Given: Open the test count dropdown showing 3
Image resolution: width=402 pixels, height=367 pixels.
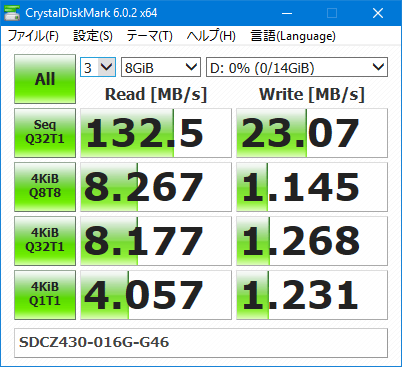Looking at the screenshot, I should point(98,67).
